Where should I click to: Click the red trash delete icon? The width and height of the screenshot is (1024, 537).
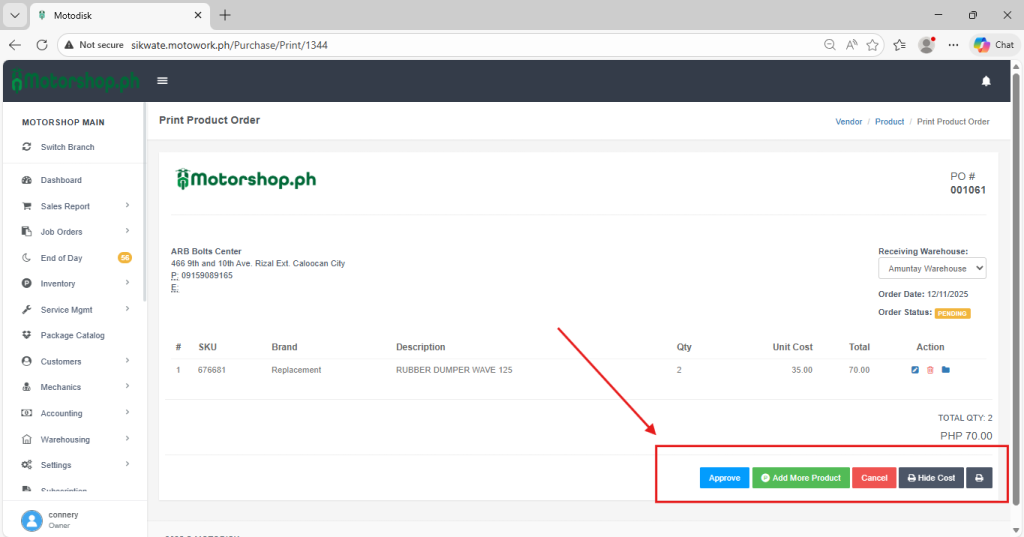point(930,370)
